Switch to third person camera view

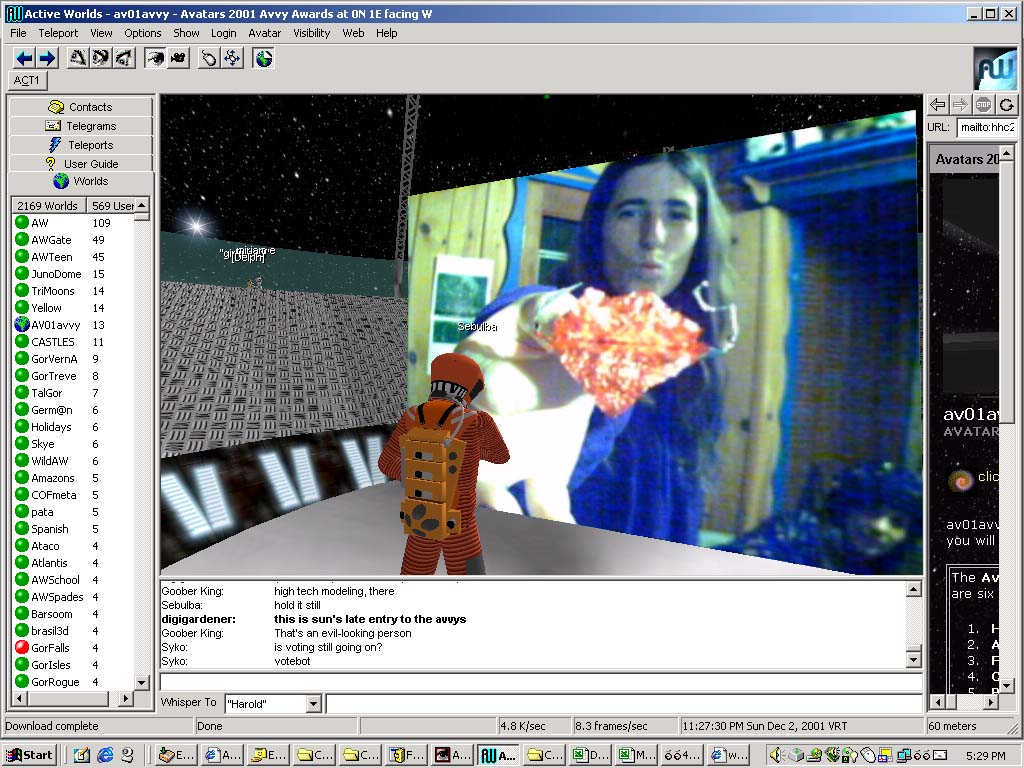(178, 58)
